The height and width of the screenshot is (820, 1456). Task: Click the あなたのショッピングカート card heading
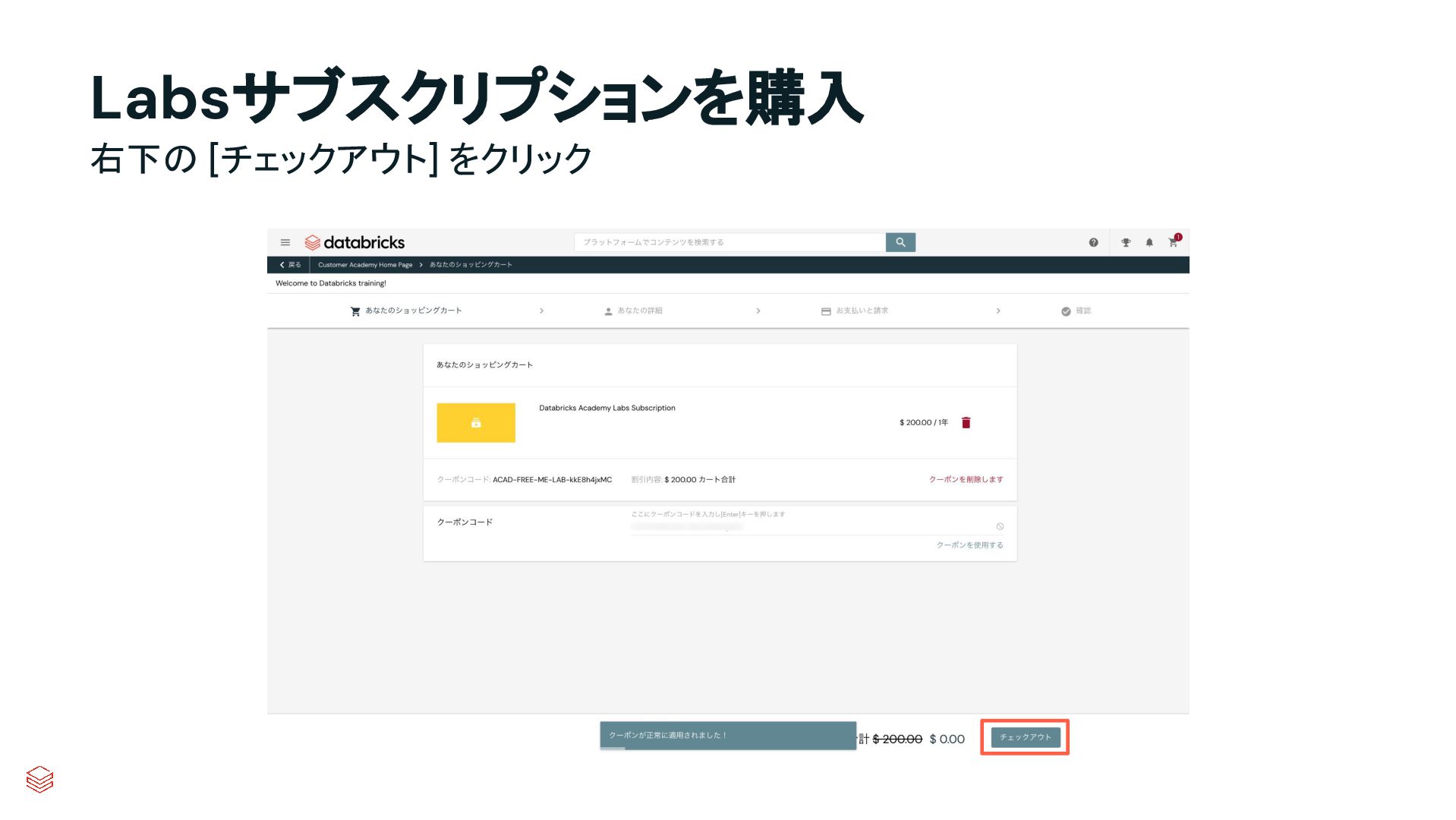click(484, 365)
